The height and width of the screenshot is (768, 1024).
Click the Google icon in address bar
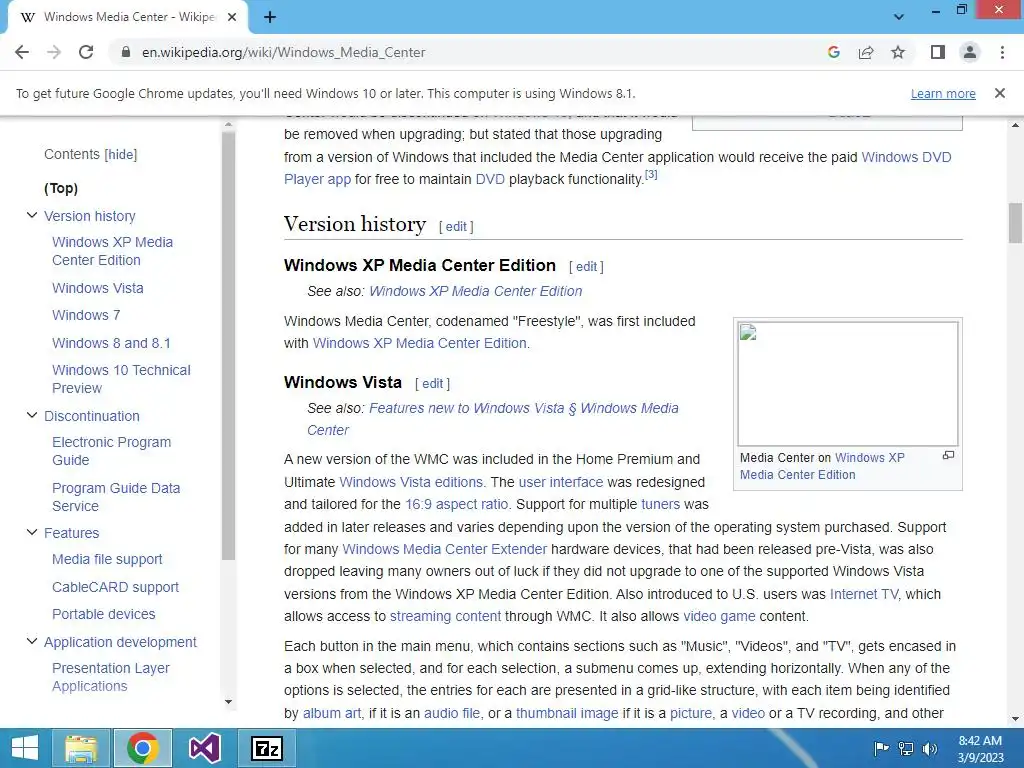(x=833, y=52)
